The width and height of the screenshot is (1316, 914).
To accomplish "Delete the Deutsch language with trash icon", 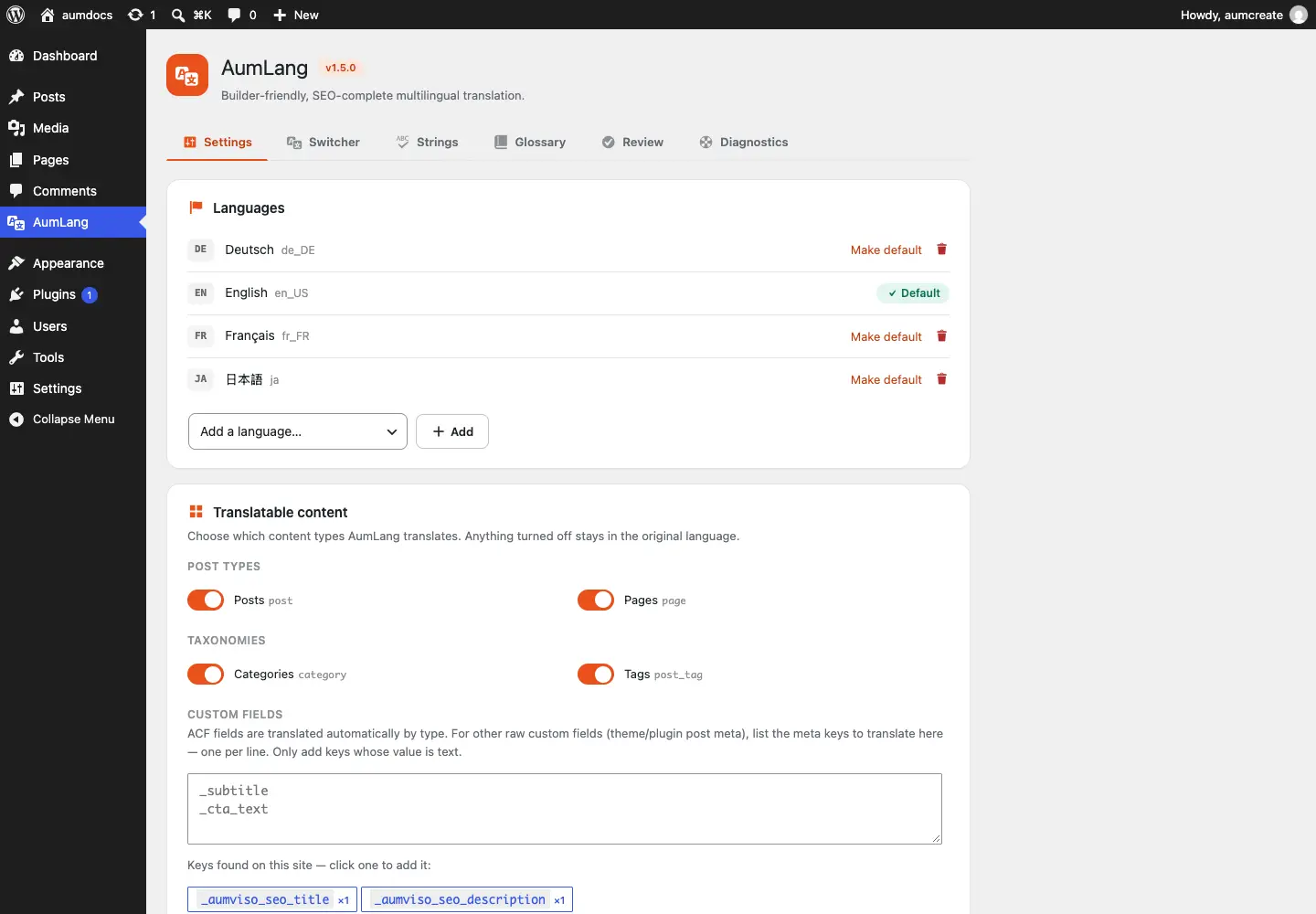I will coord(942,250).
